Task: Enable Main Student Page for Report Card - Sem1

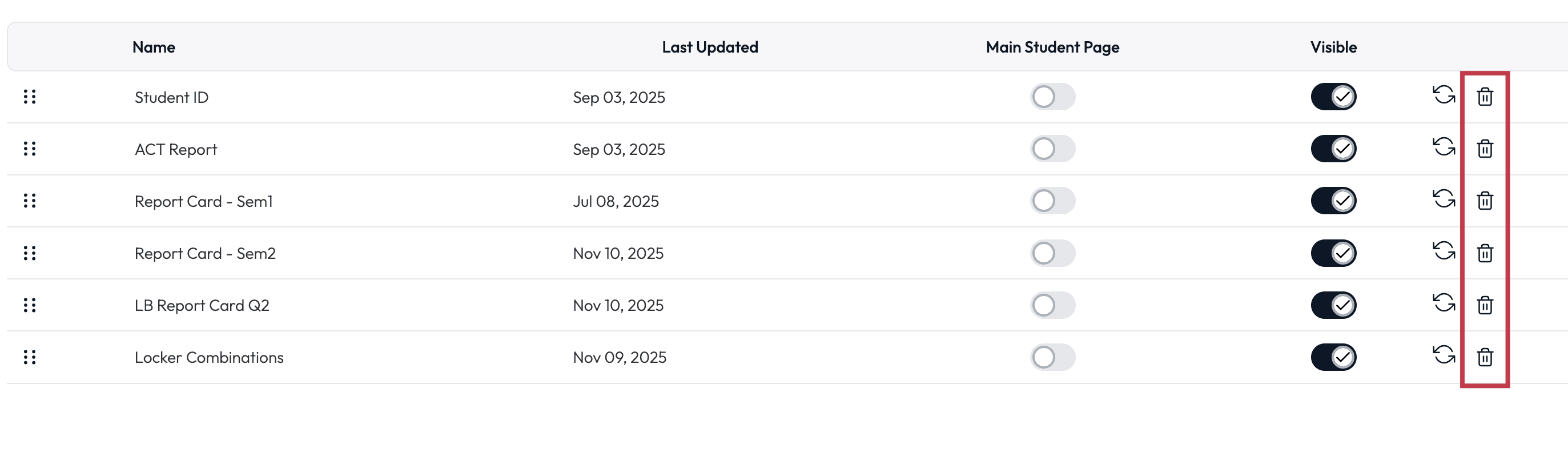Action: coord(1052,201)
